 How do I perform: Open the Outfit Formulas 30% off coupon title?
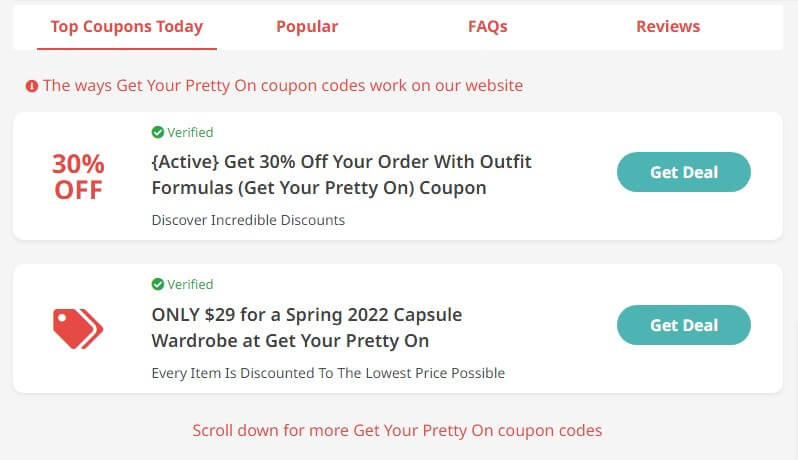coord(341,174)
